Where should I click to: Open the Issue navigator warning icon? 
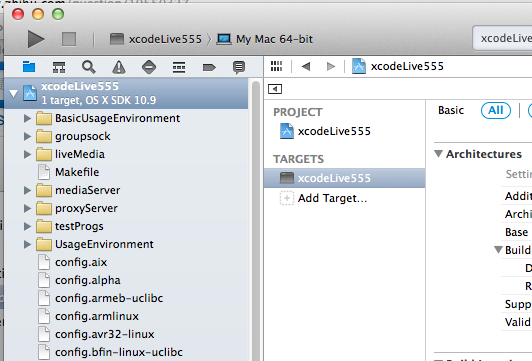pyautogui.click(x=119, y=67)
